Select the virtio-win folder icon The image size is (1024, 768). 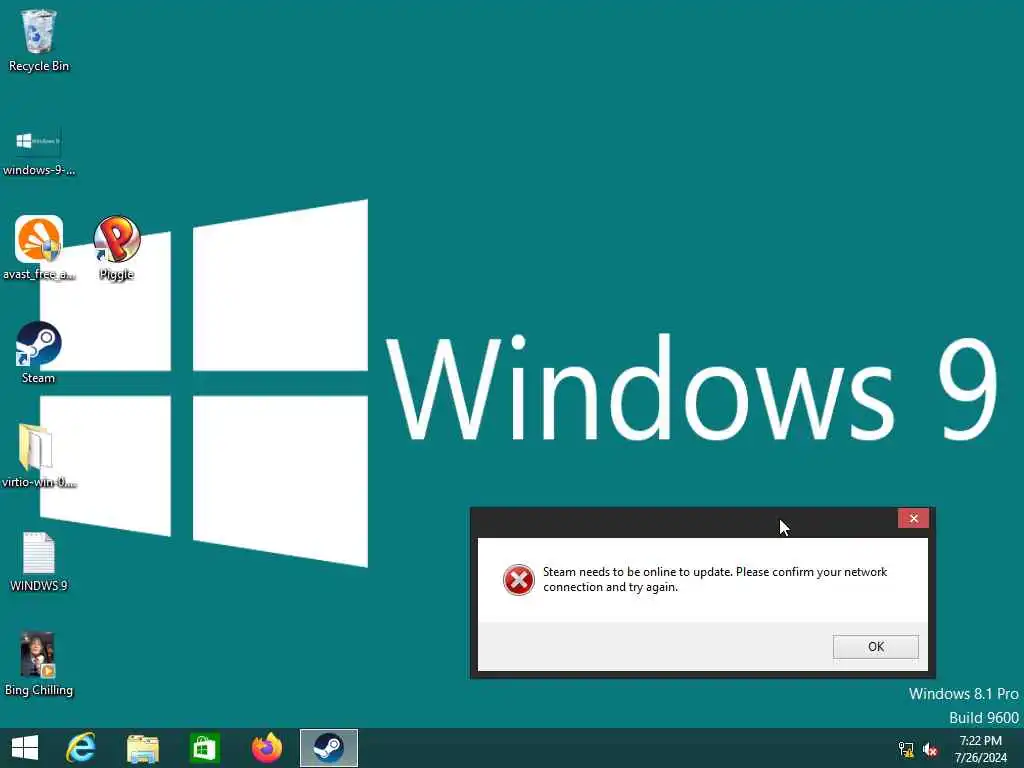click(39, 456)
